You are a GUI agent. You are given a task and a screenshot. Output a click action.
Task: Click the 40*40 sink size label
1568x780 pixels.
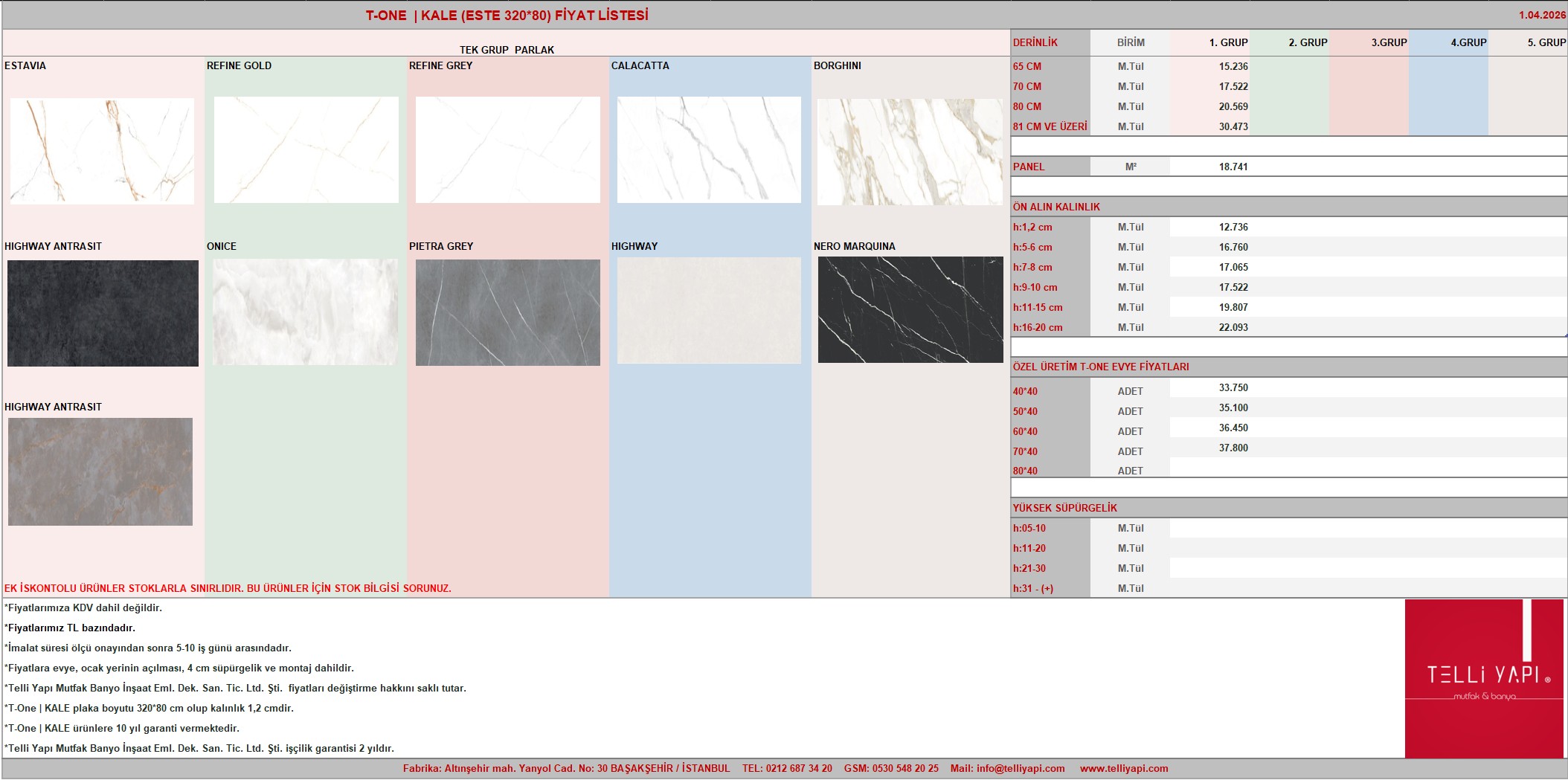pyautogui.click(x=1025, y=391)
